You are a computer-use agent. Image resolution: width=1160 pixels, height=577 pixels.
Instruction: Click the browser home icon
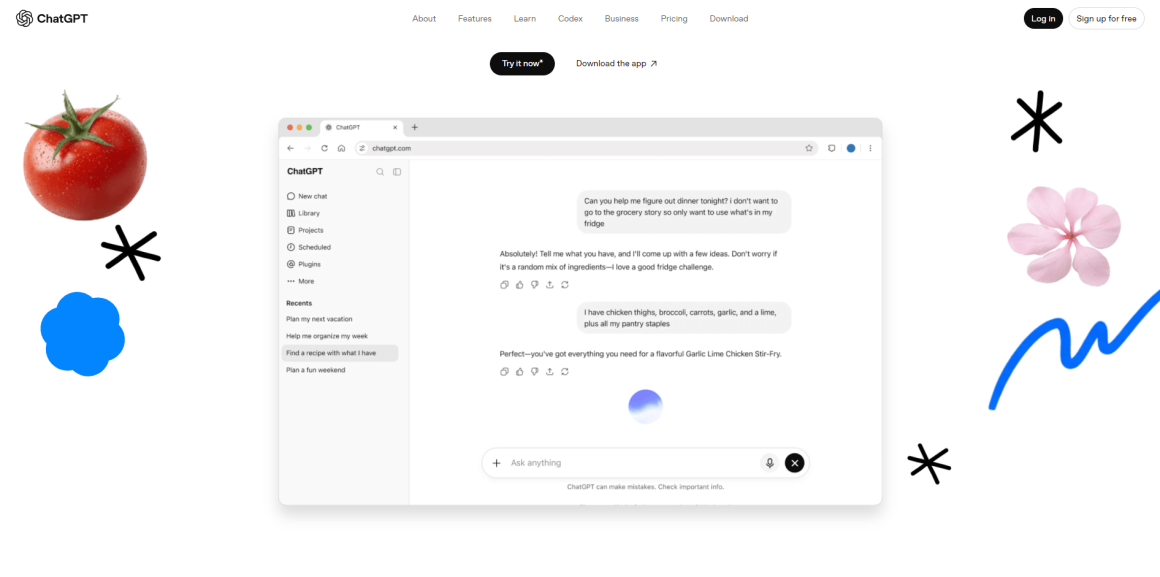point(341,148)
